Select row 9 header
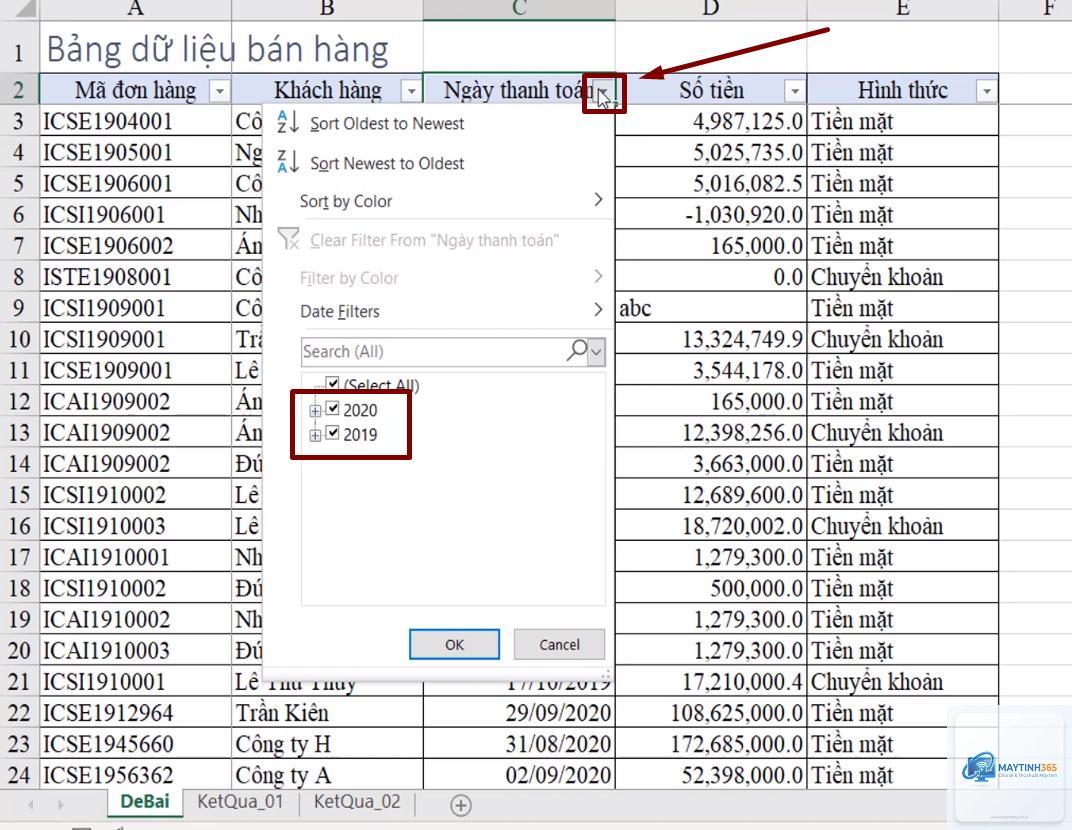This screenshot has width=1072, height=830. (19, 308)
